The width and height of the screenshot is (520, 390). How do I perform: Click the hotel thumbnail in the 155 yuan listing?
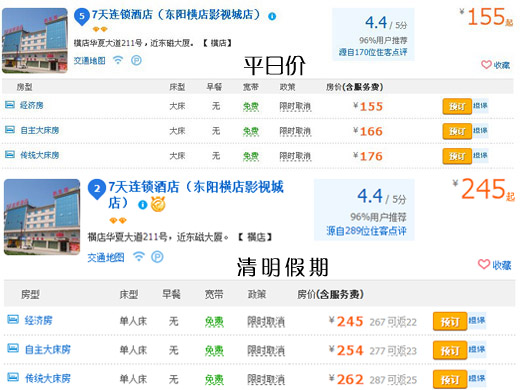tap(35, 40)
